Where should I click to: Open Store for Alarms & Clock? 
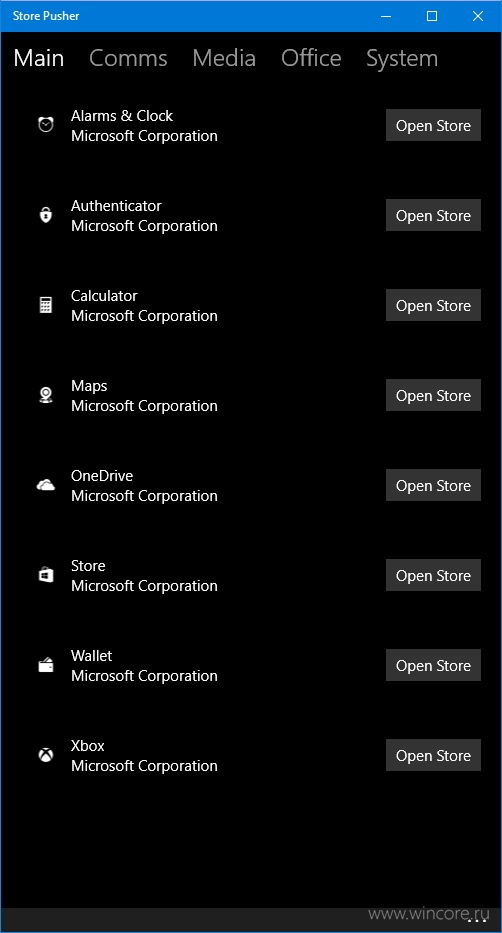pos(433,125)
